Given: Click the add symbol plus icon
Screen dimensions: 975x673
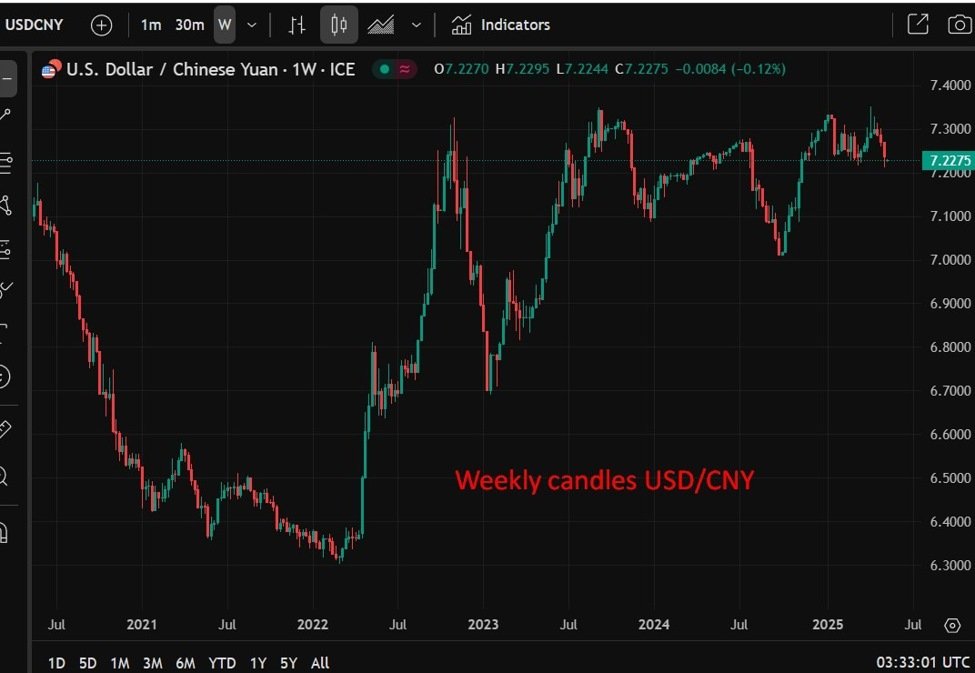Looking at the screenshot, I should (101, 25).
